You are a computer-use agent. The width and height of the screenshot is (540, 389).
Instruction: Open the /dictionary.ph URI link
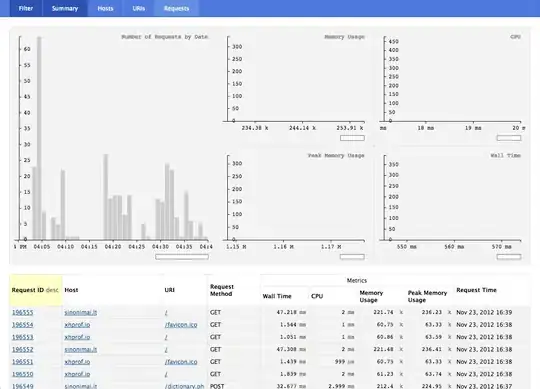pos(184,386)
